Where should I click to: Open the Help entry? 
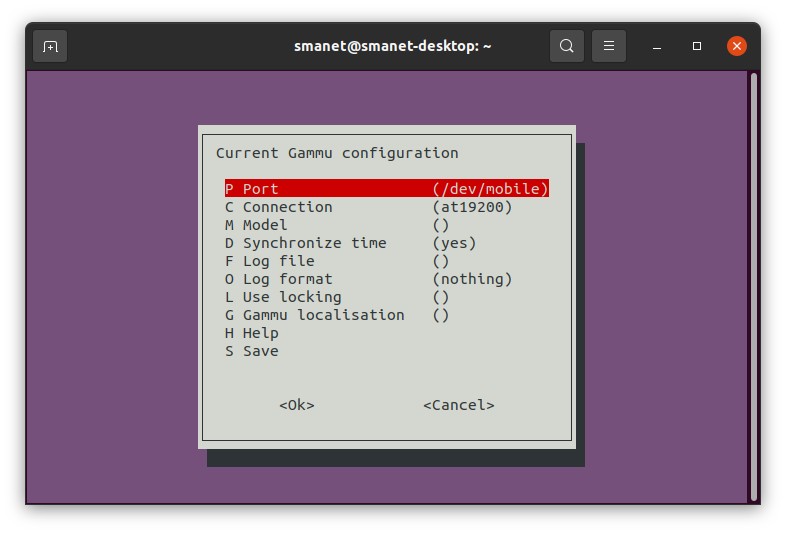[x=386, y=333]
